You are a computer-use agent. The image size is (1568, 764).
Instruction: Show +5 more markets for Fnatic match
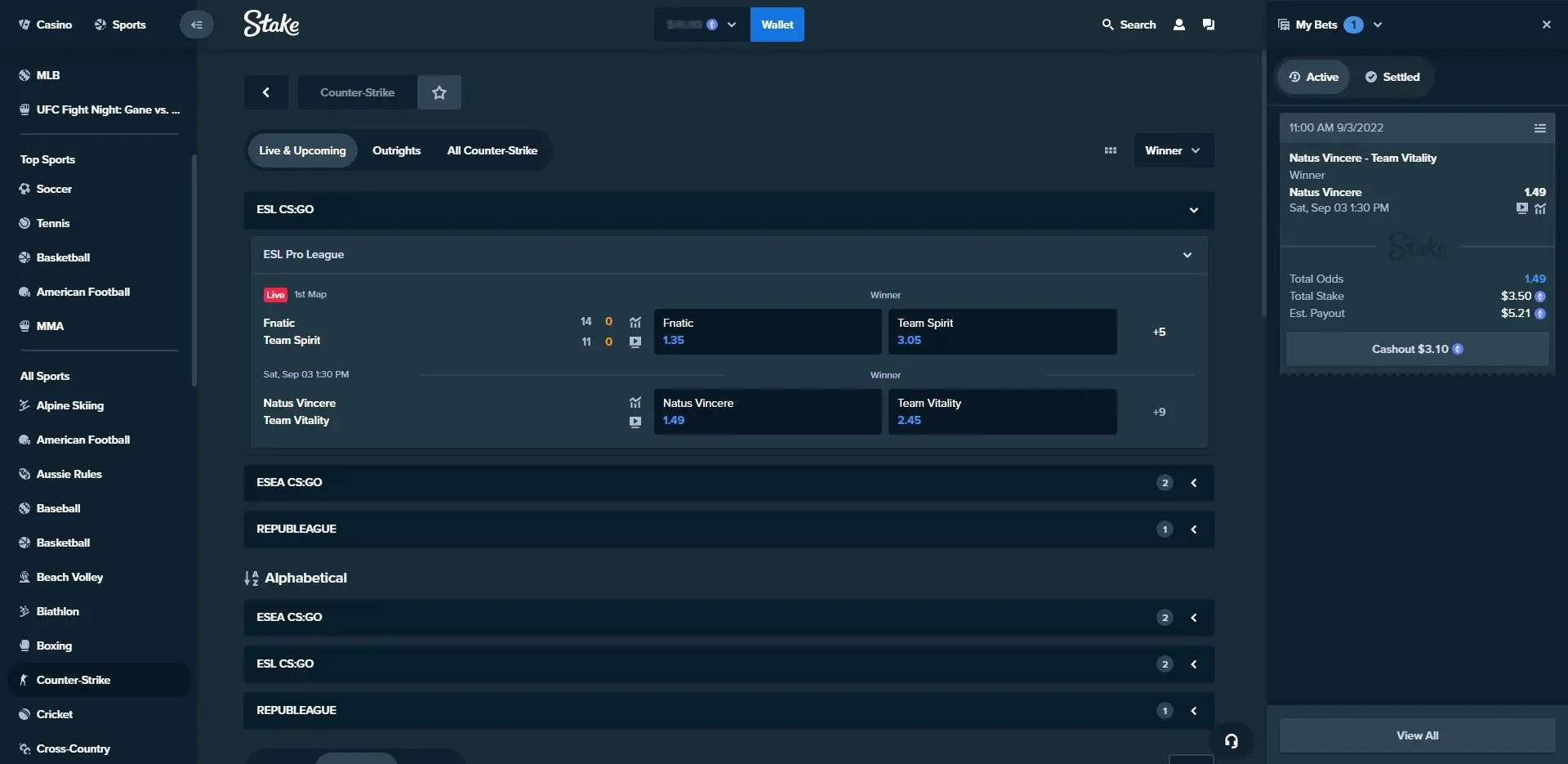[x=1159, y=332]
